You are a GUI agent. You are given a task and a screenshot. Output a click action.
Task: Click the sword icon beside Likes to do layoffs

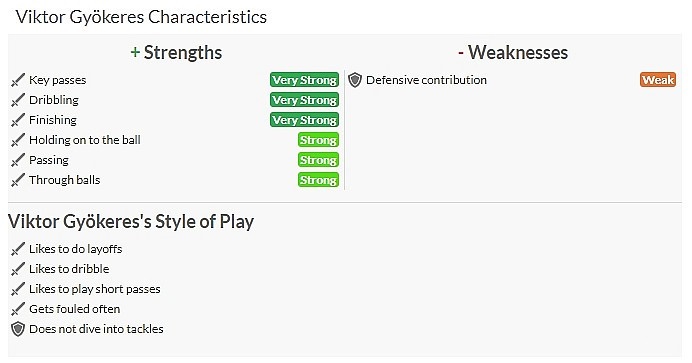(18, 249)
